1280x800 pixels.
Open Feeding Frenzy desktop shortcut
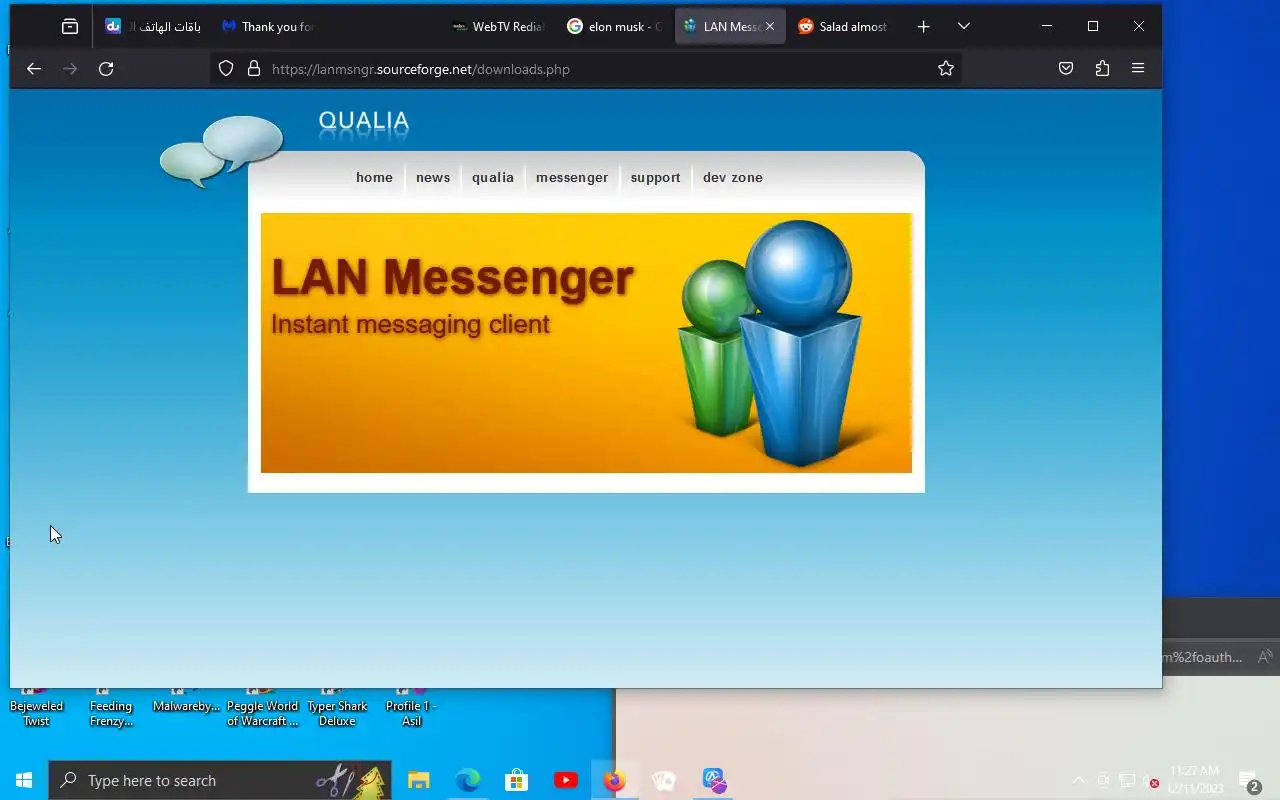click(111, 707)
